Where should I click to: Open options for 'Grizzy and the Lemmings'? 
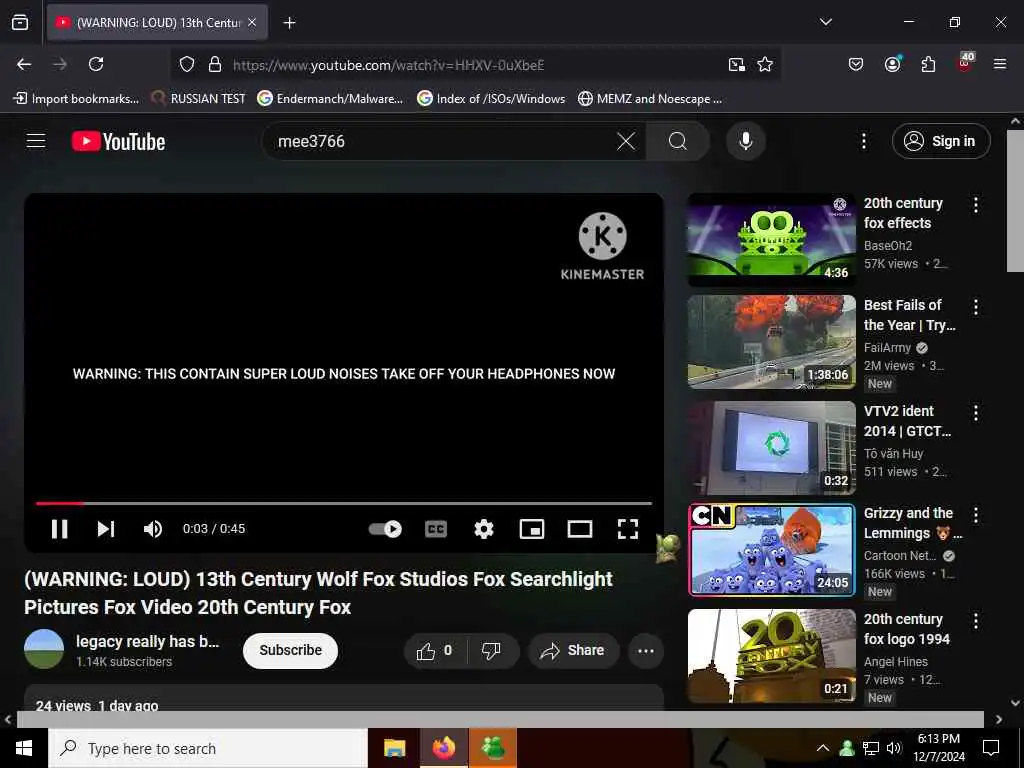point(976,515)
